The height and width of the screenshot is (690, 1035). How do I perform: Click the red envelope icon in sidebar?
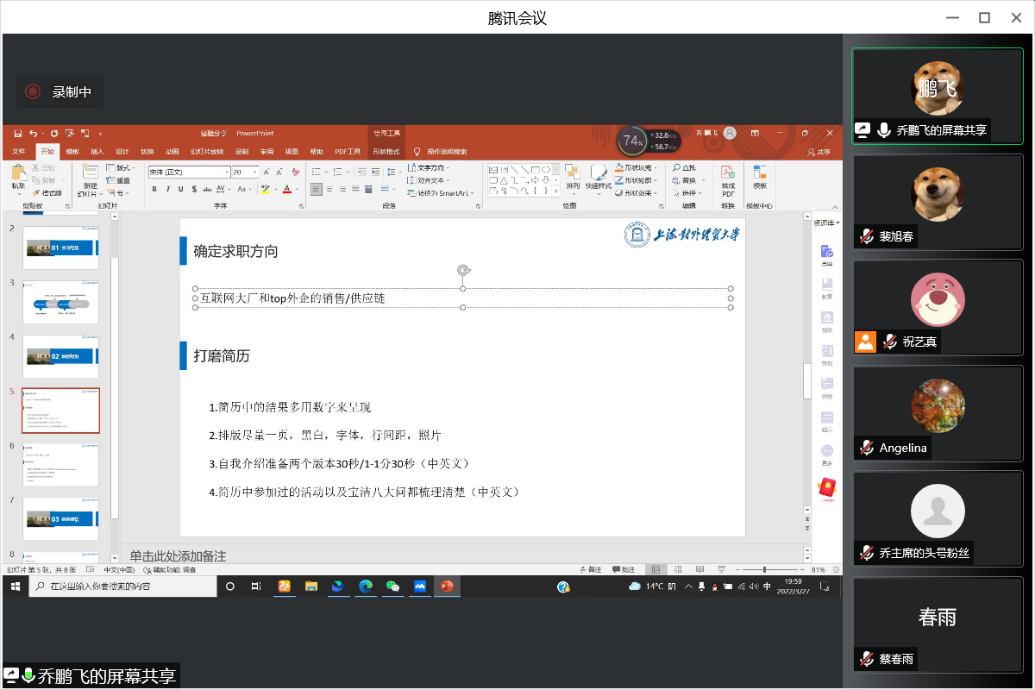tap(827, 487)
